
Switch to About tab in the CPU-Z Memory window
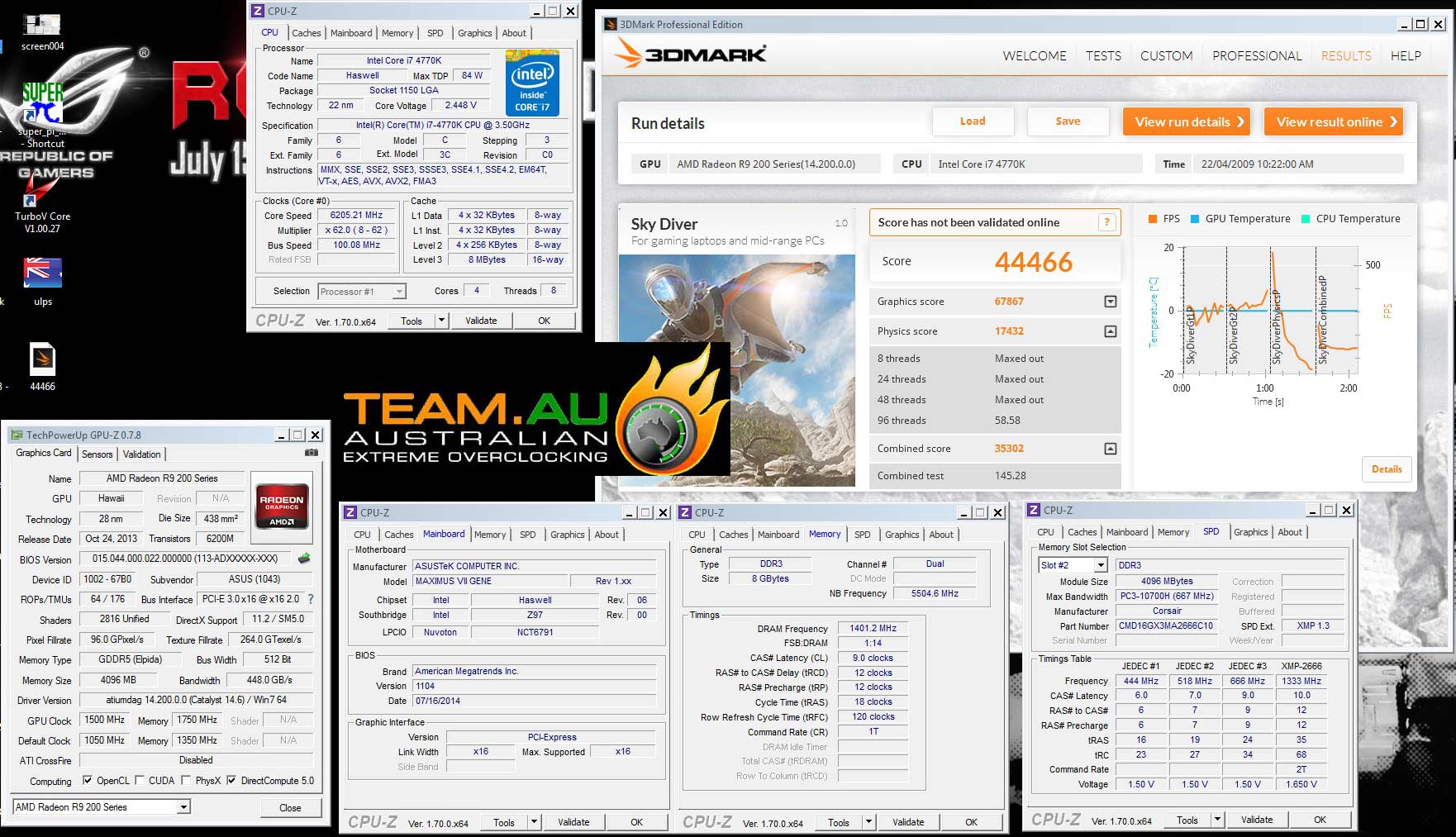[941, 535]
